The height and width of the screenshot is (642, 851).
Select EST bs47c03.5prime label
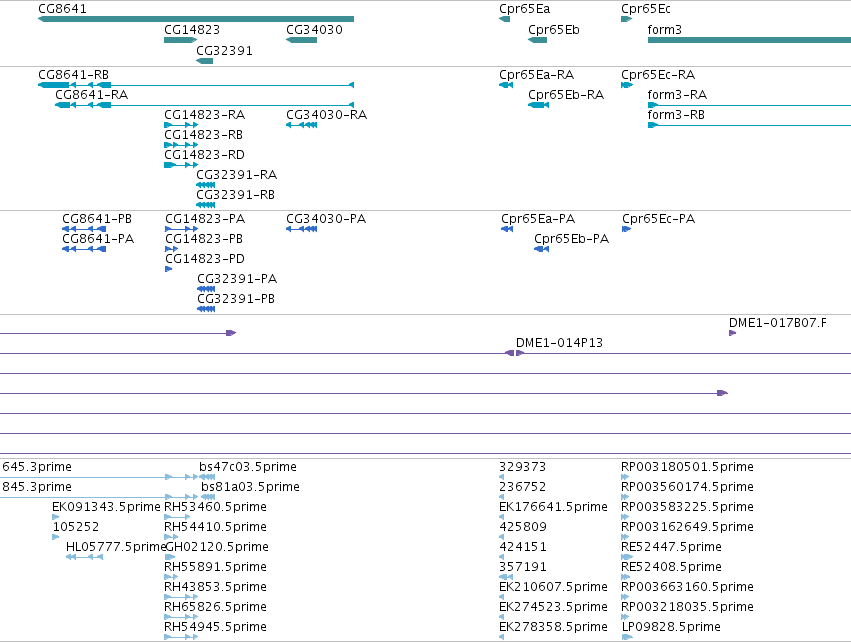[248, 467]
